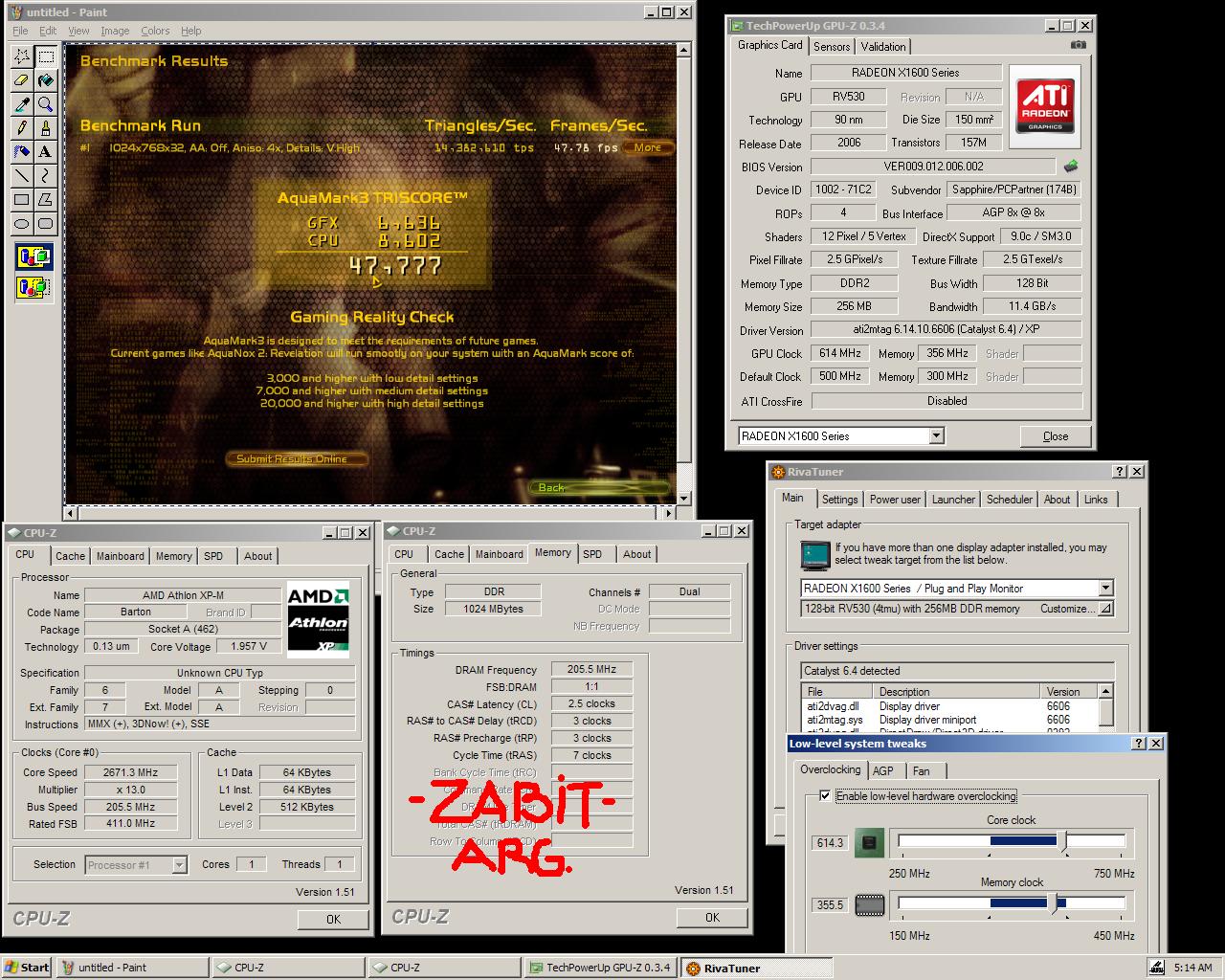1225x980 pixels.
Task: Expand the Customize arrow in RivaTuner
Action: tap(1104, 609)
